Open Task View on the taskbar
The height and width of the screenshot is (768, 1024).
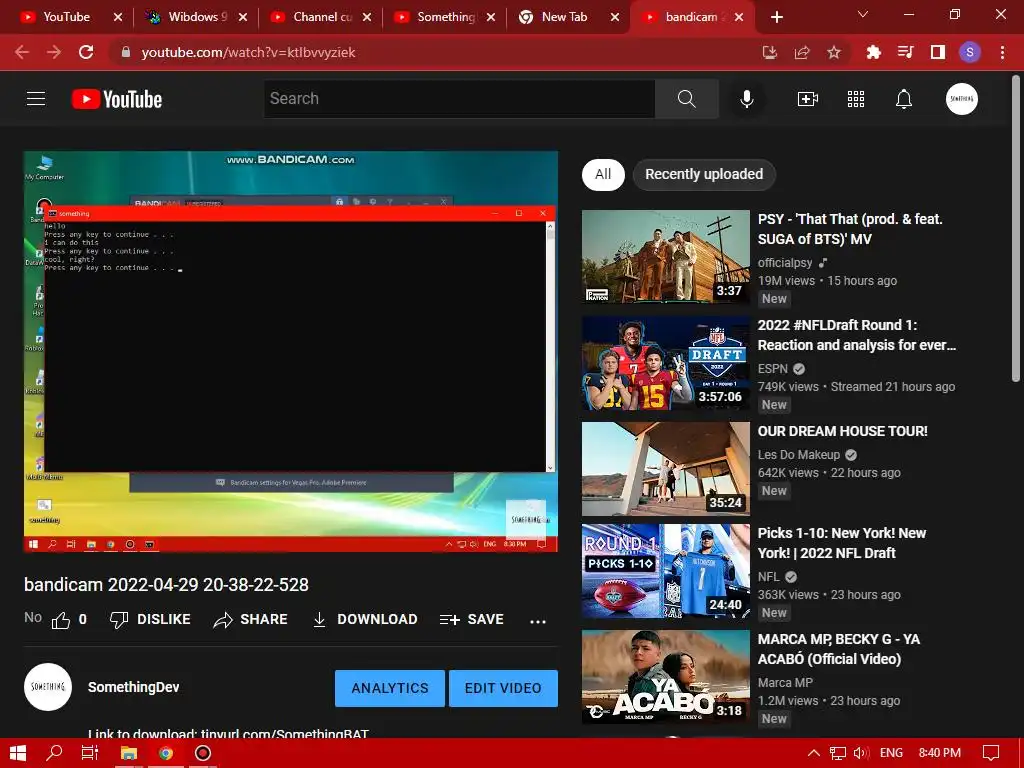point(89,753)
